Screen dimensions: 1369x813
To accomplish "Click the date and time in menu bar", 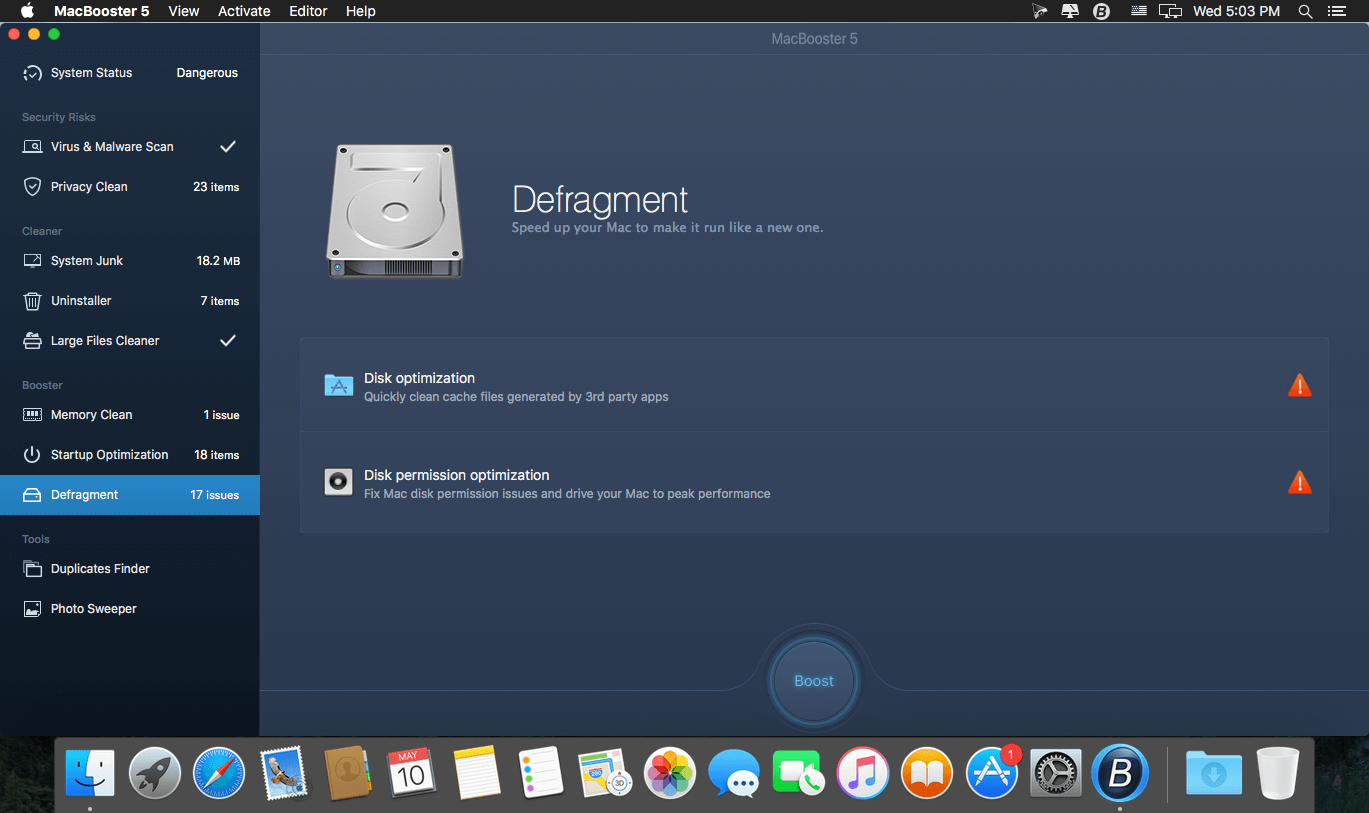I will click(1237, 11).
